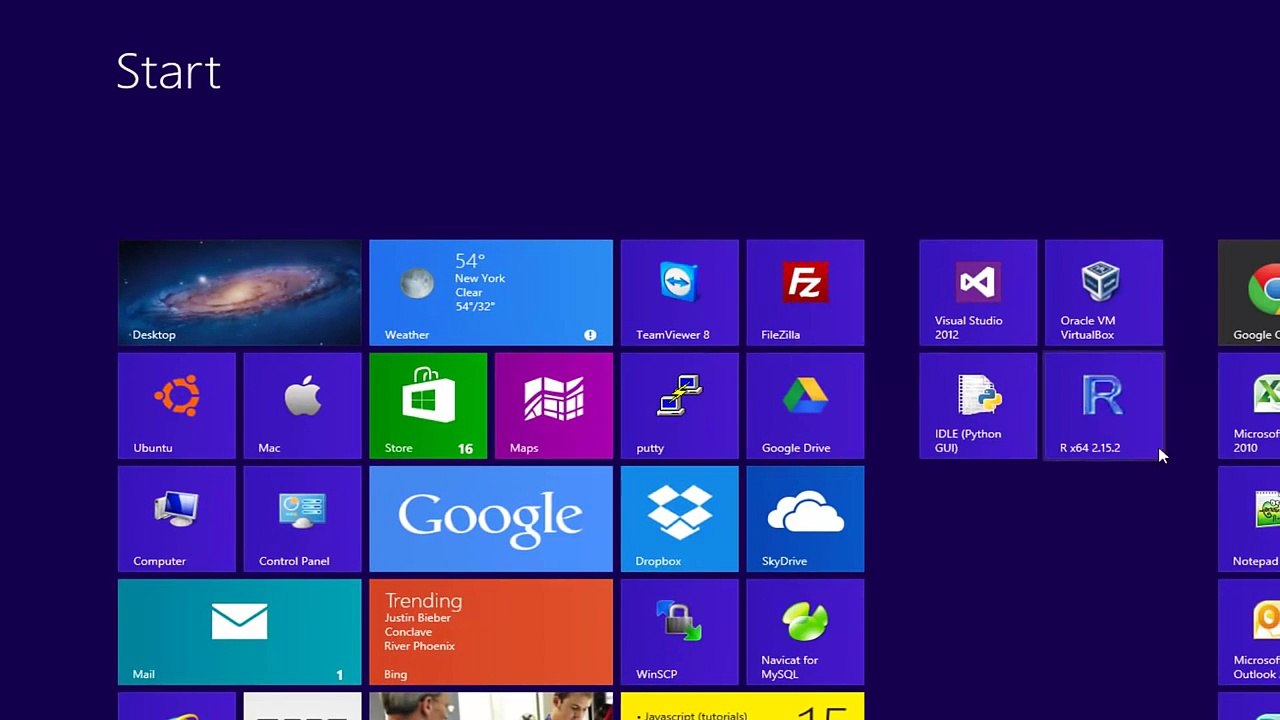
Task: Click the Mail unread count "1"
Action: 340,675
